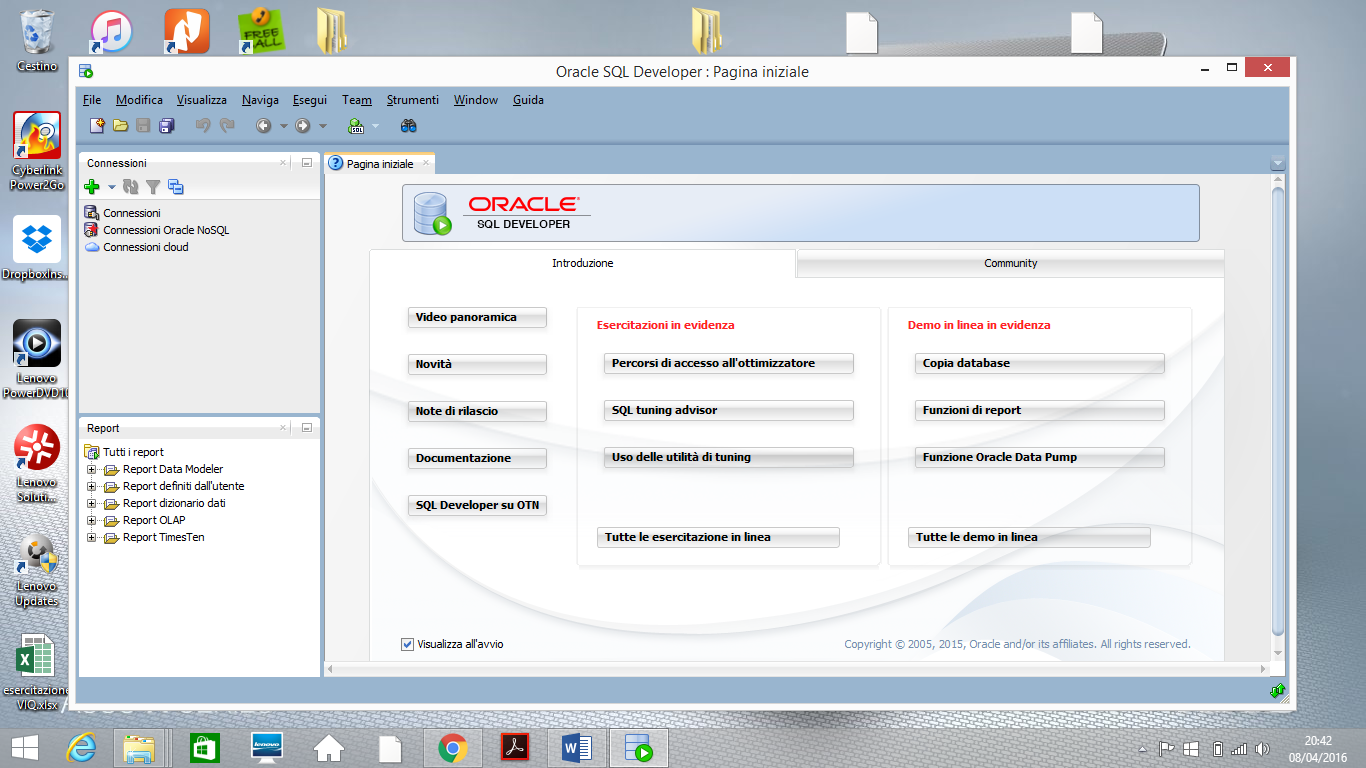Click the horizontal scrollbar below start page
Screen dimensions: 1366x768
[x=797, y=668]
